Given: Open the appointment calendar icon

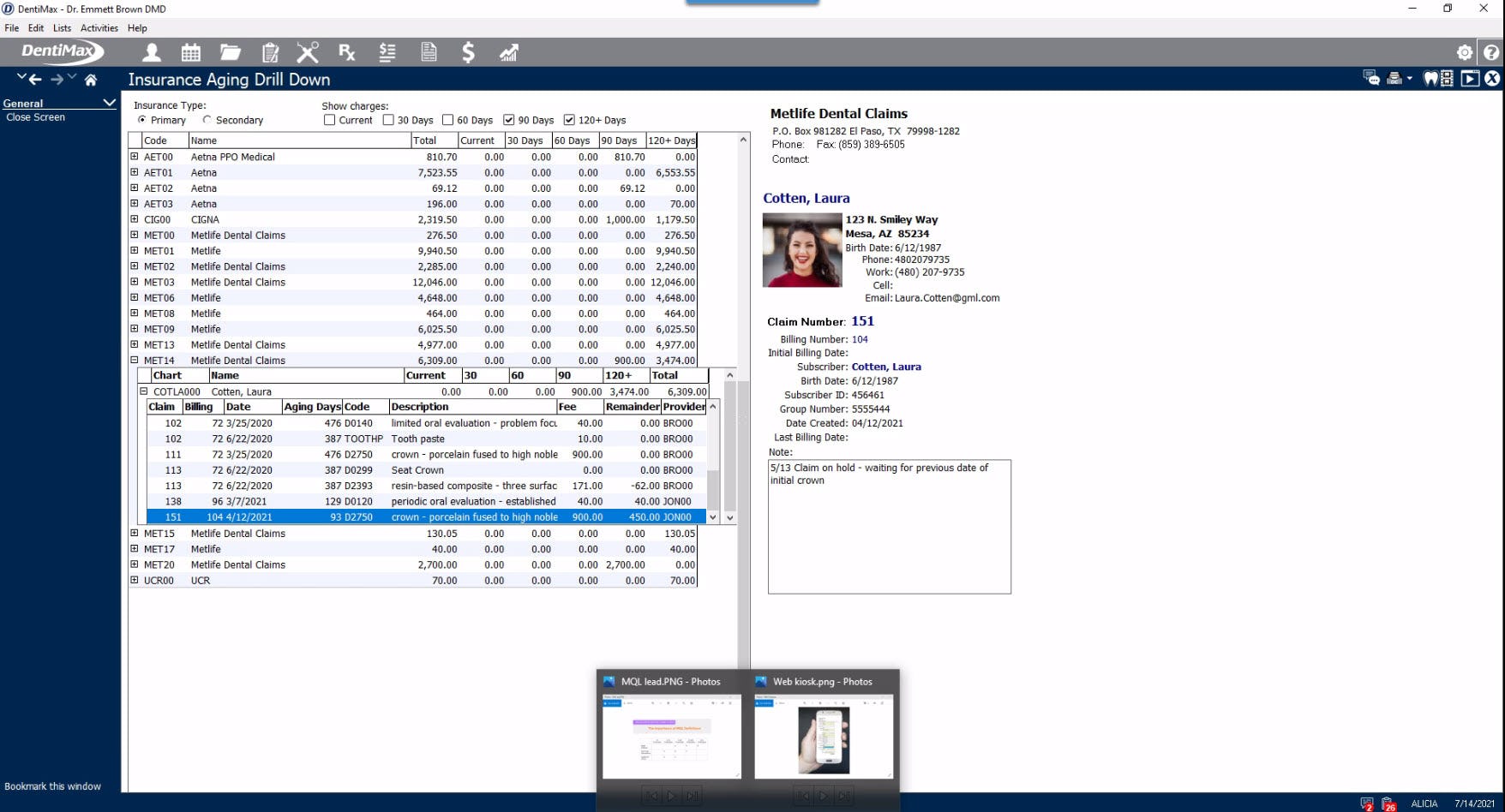Looking at the screenshot, I should [x=190, y=52].
